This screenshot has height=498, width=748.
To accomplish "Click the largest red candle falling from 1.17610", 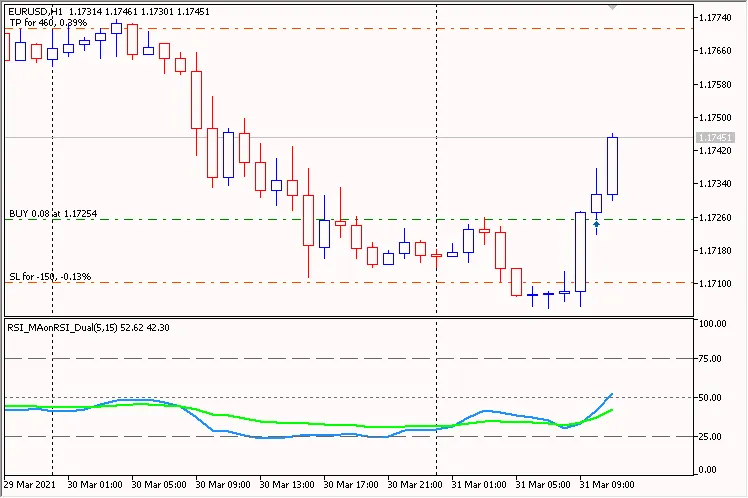I will pos(197,100).
